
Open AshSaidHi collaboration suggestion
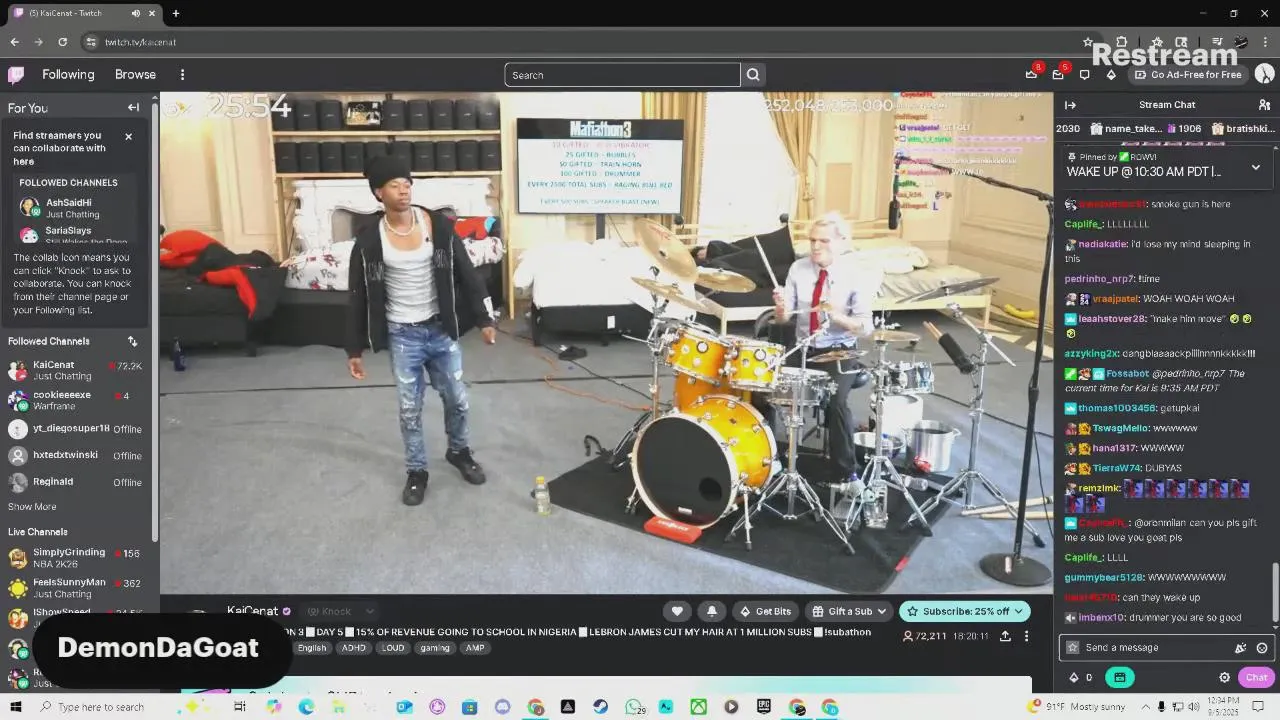pos(75,208)
